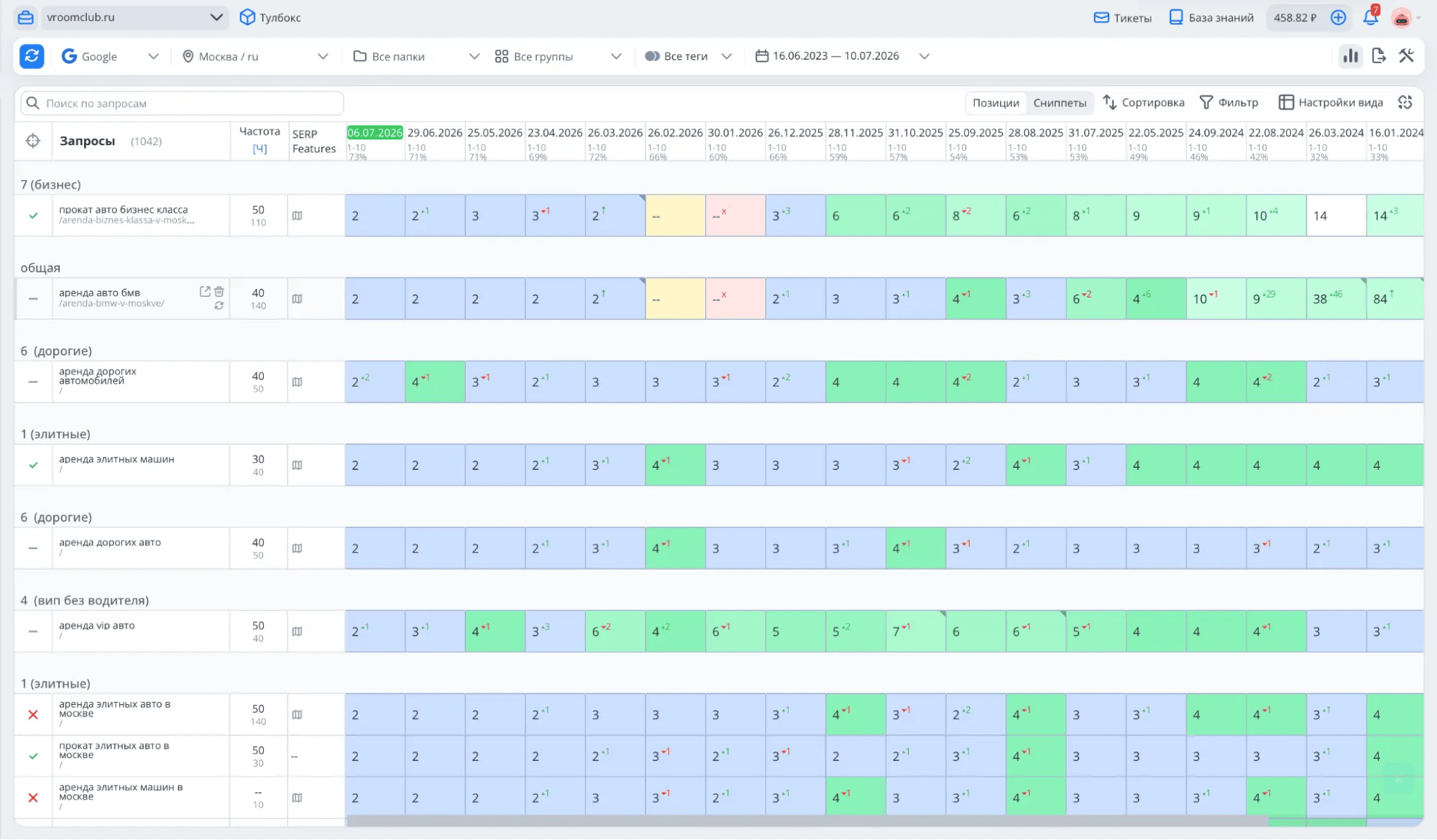Click the export file icon
1437x840 pixels.
click(1379, 56)
